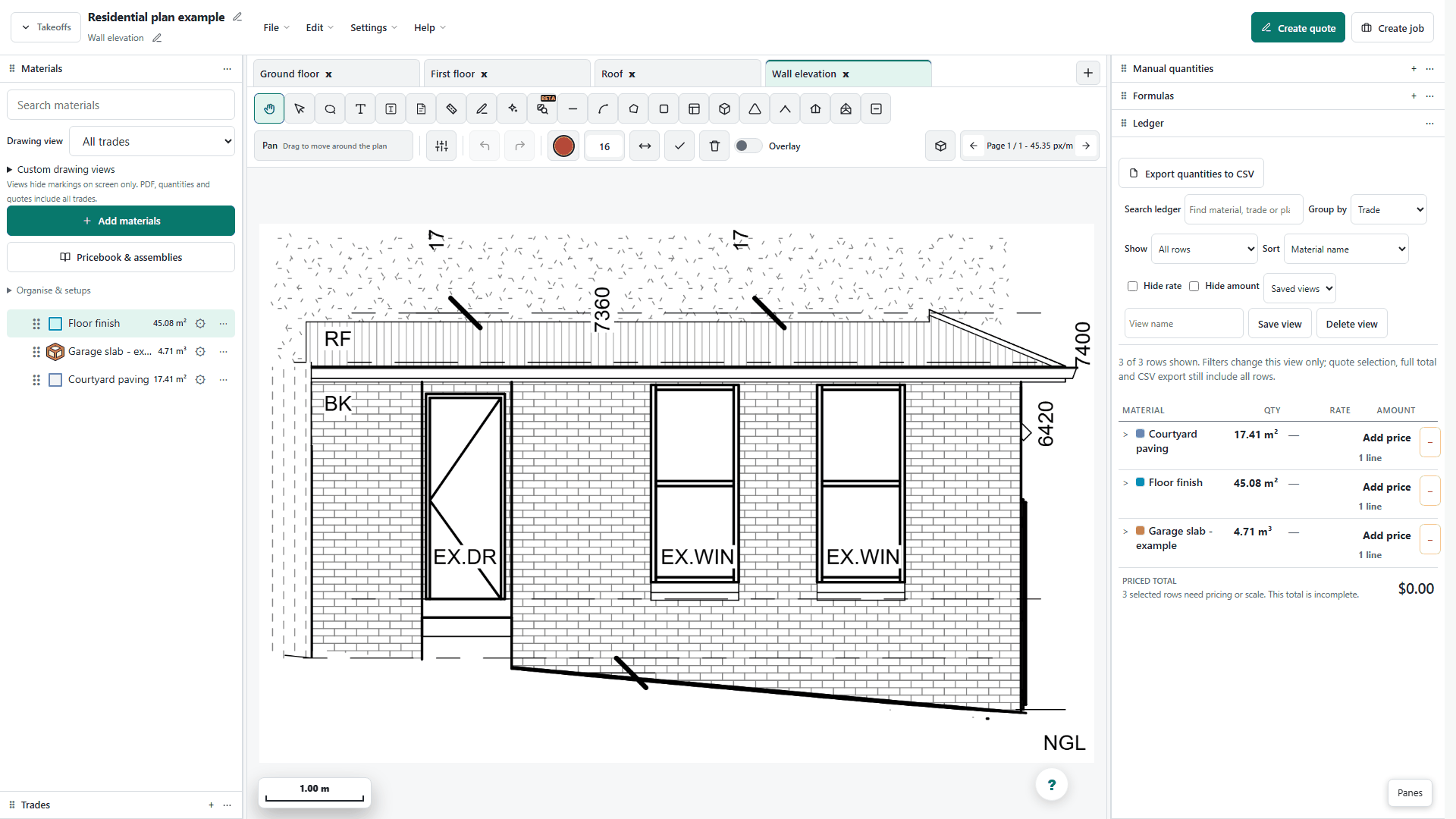Click the horizontal double-arrow scale icon

click(x=645, y=146)
